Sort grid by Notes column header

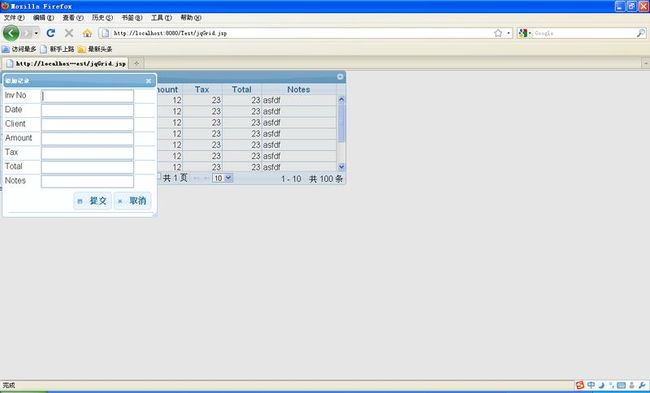298,90
